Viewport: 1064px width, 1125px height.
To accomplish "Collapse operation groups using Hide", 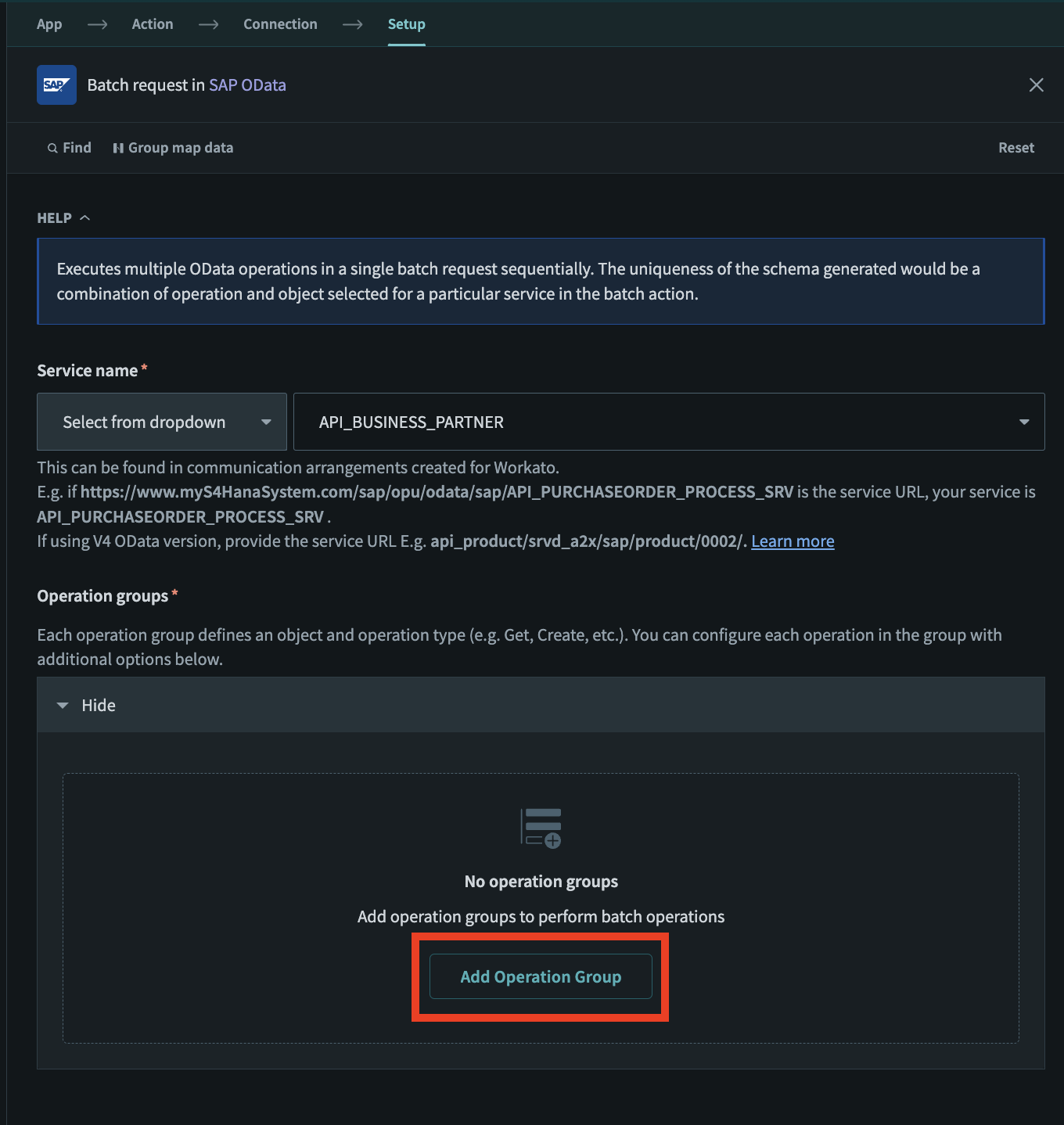I will 87,706.
